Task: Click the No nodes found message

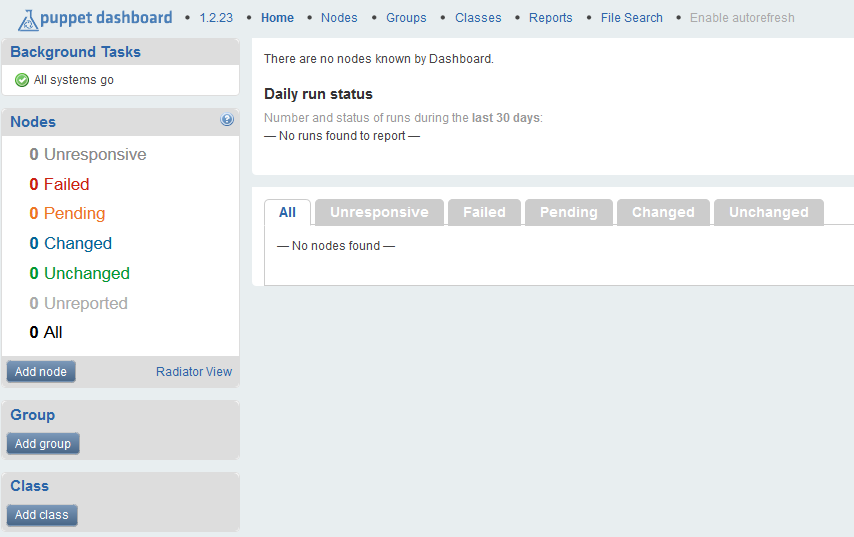Action: point(336,246)
